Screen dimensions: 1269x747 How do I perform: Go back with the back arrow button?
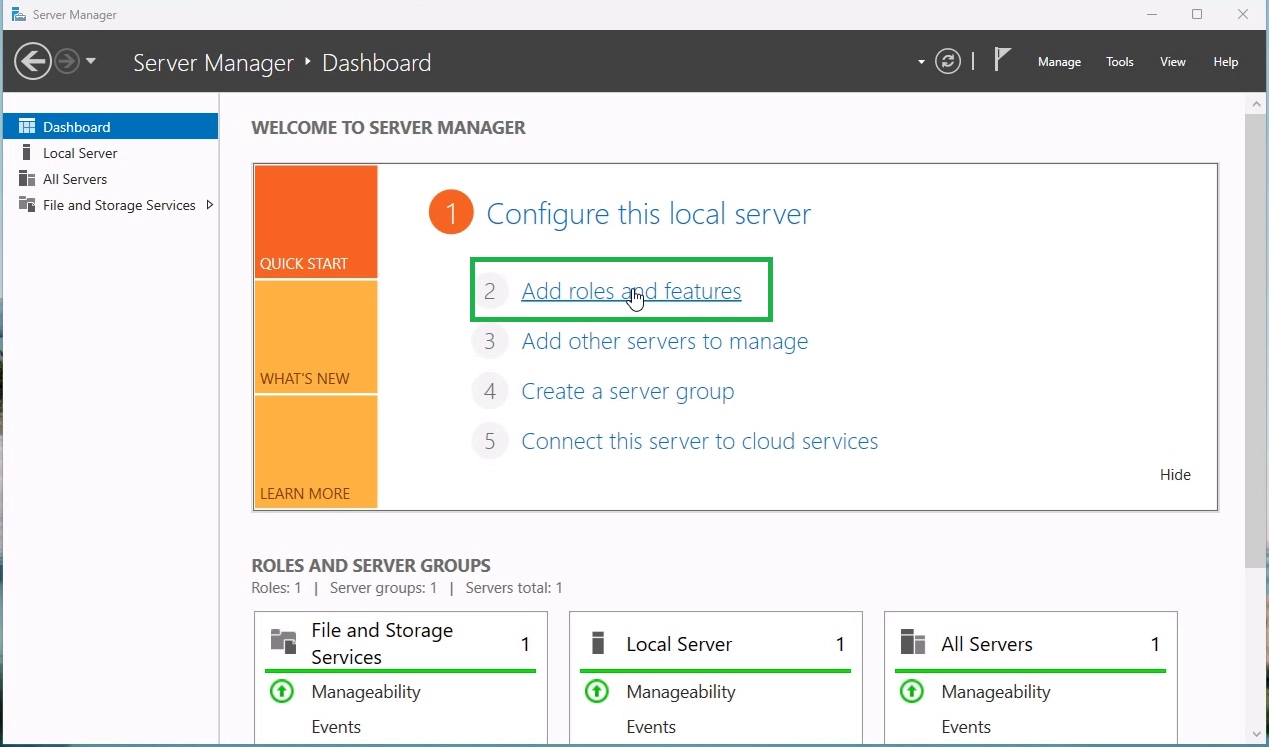point(33,62)
